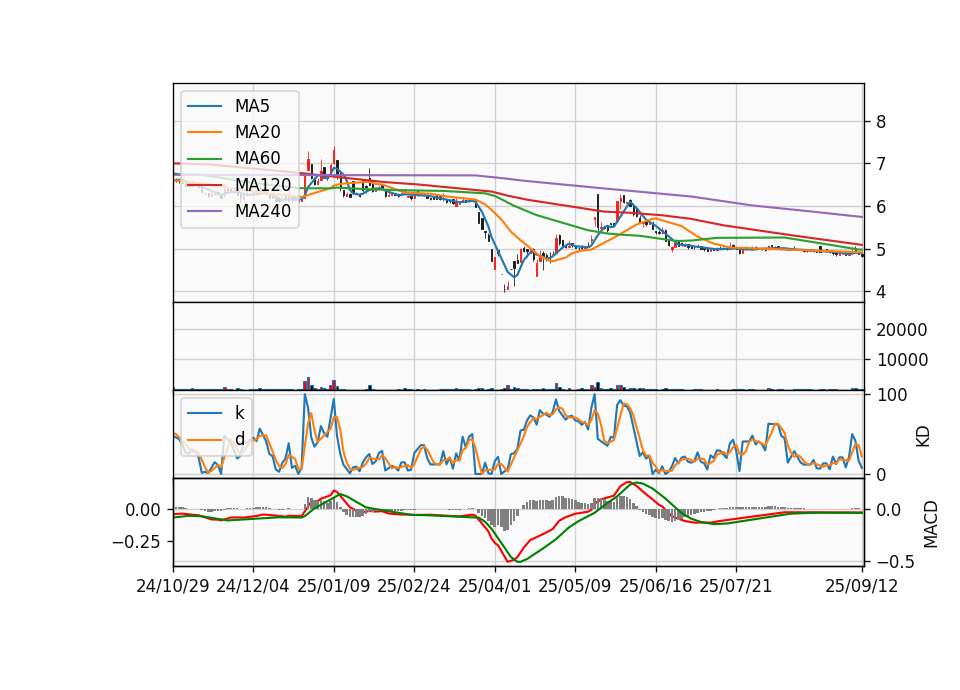Click the 25/04/01 date axis label
Screen dimensions: 960x690
(495, 586)
